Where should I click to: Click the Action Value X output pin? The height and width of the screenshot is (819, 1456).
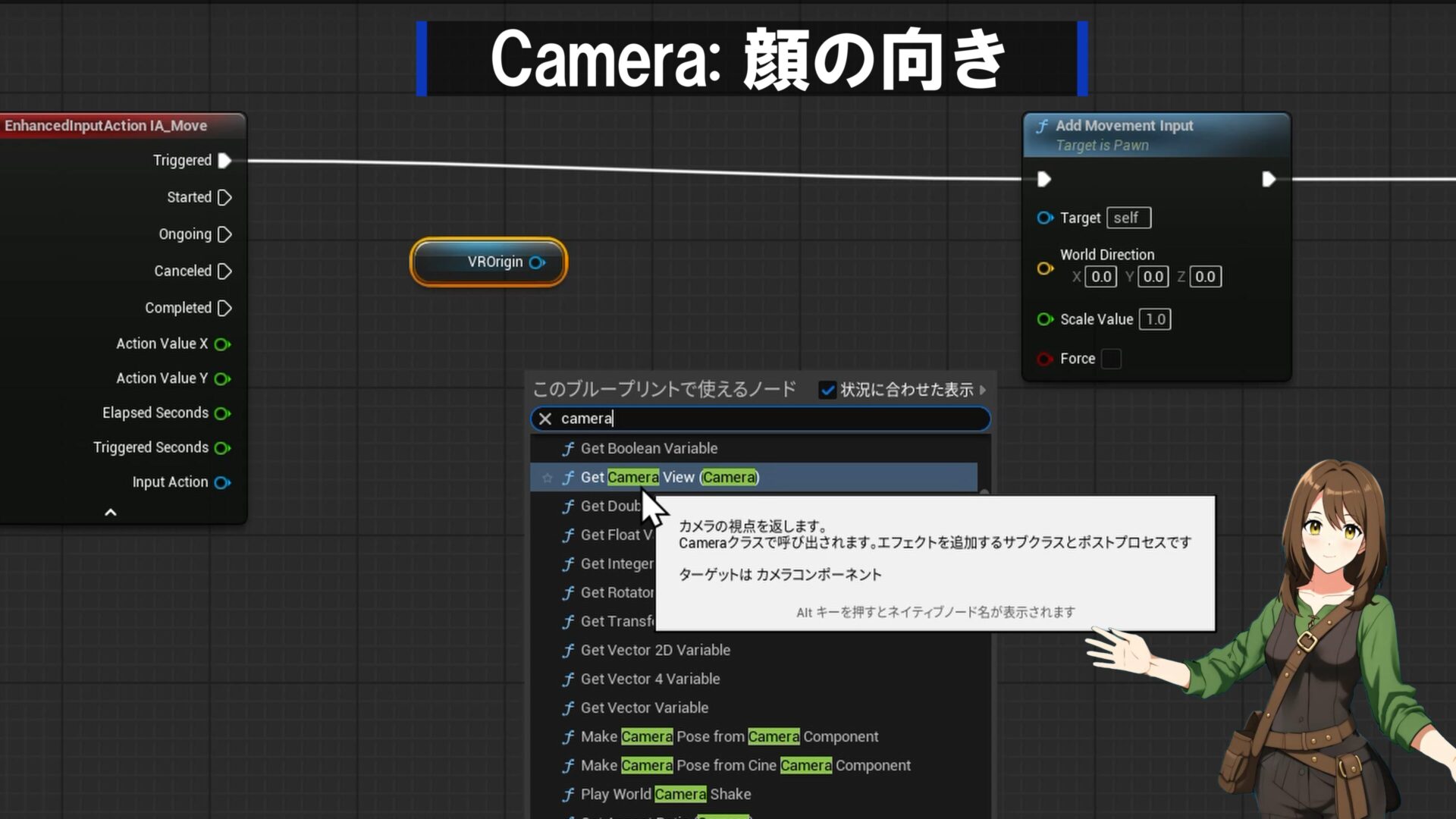pyautogui.click(x=222, y=344)
